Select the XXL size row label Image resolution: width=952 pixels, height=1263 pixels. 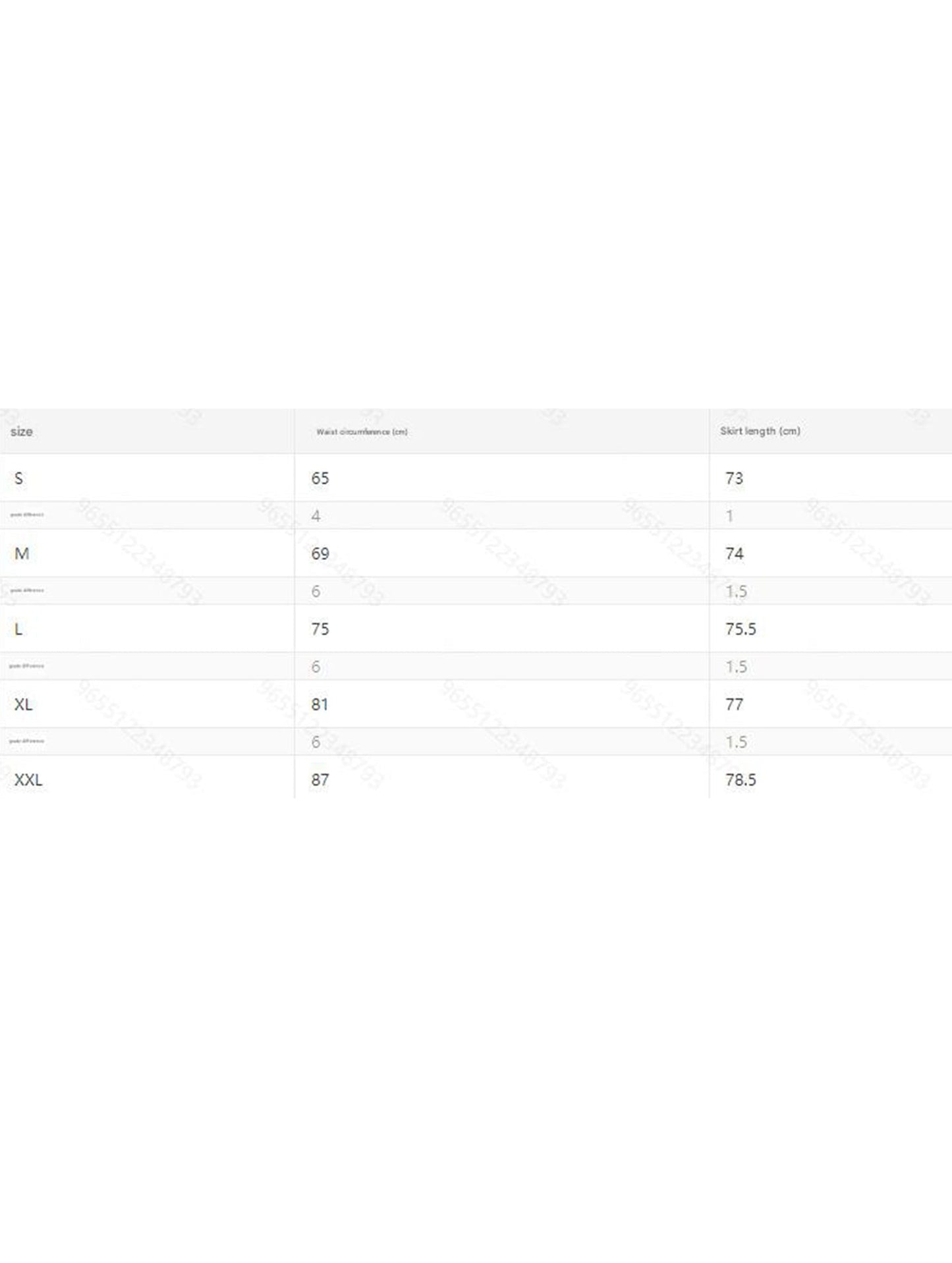pyautogui.click(x=28, y=780)
